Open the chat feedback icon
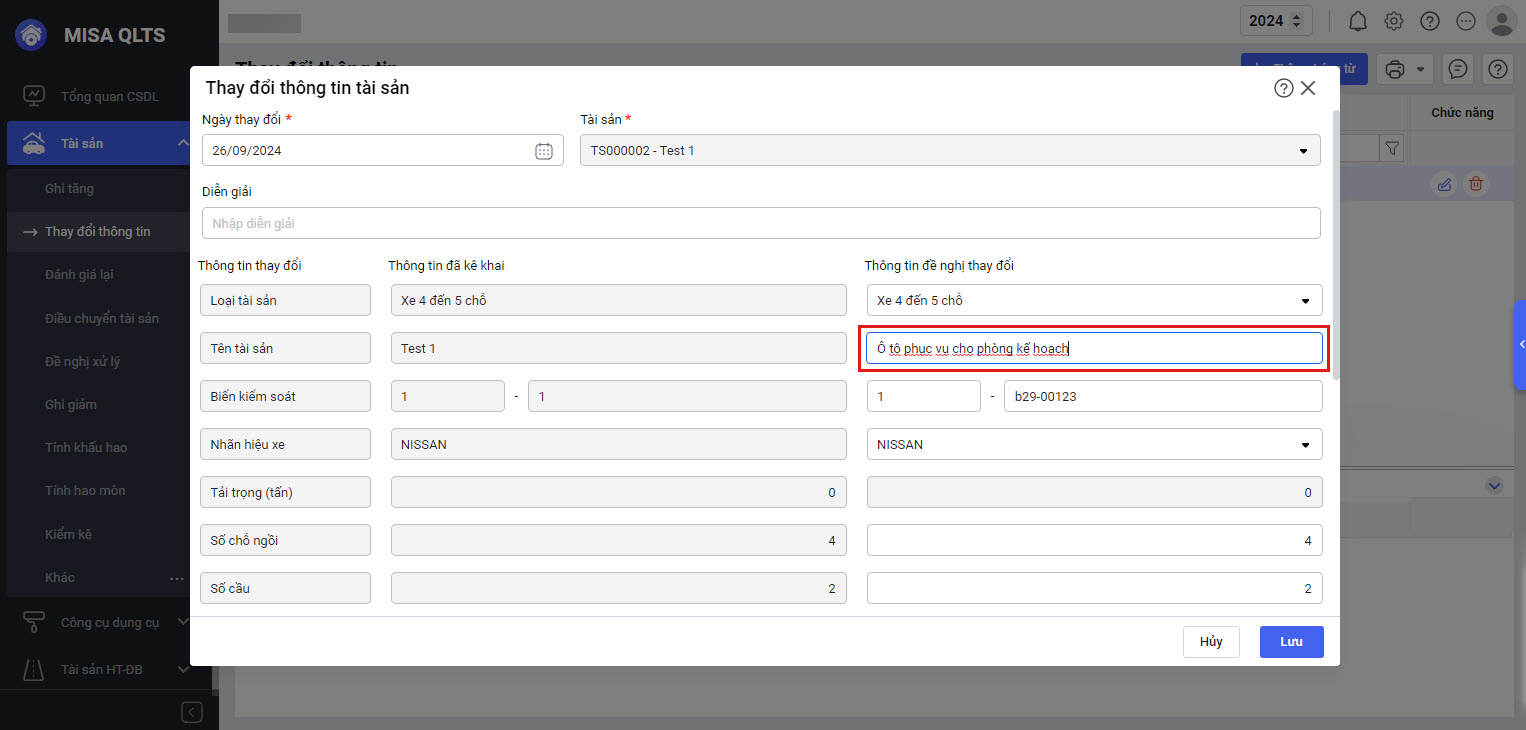Image resolution: width=1526 pixels, height=730 pixels. click(1458, 69)
